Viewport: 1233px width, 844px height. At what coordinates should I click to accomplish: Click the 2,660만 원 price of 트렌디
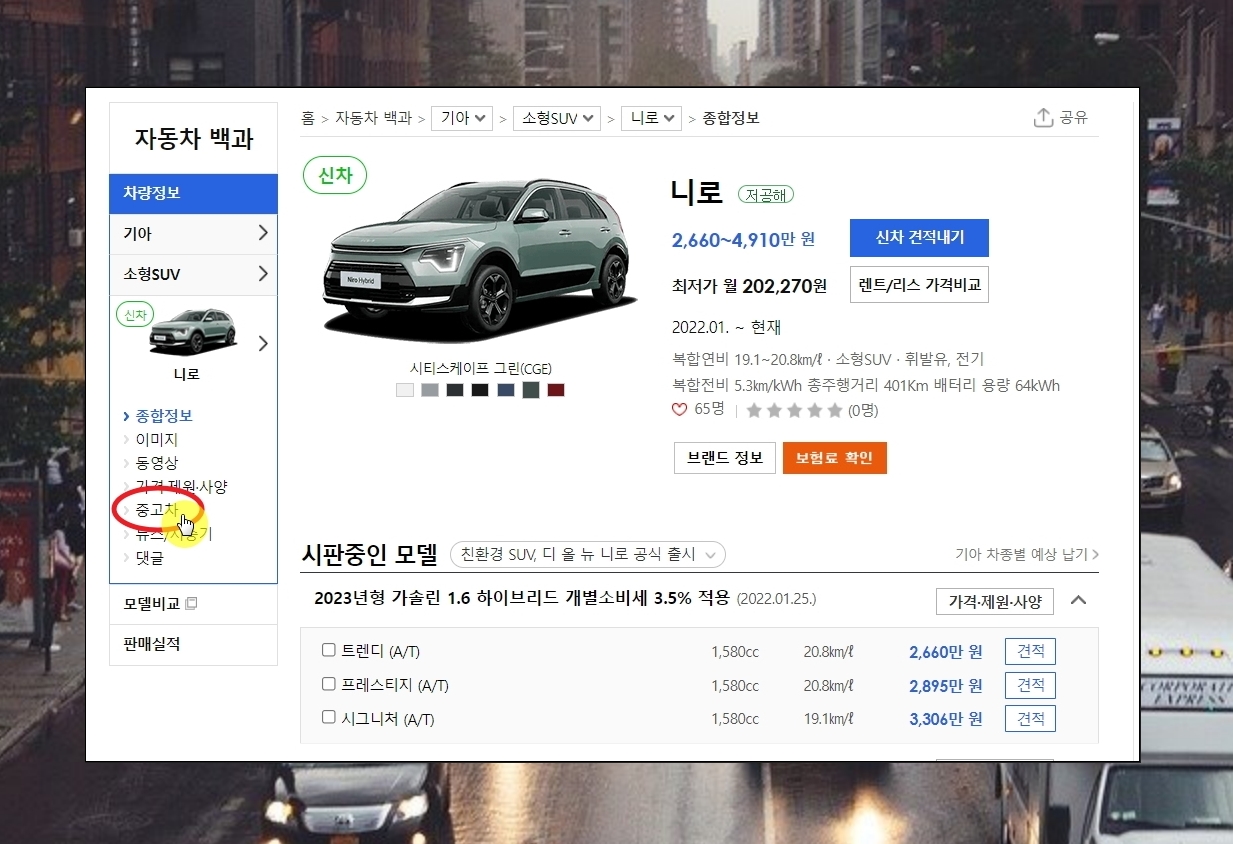(x=946, y=652)
